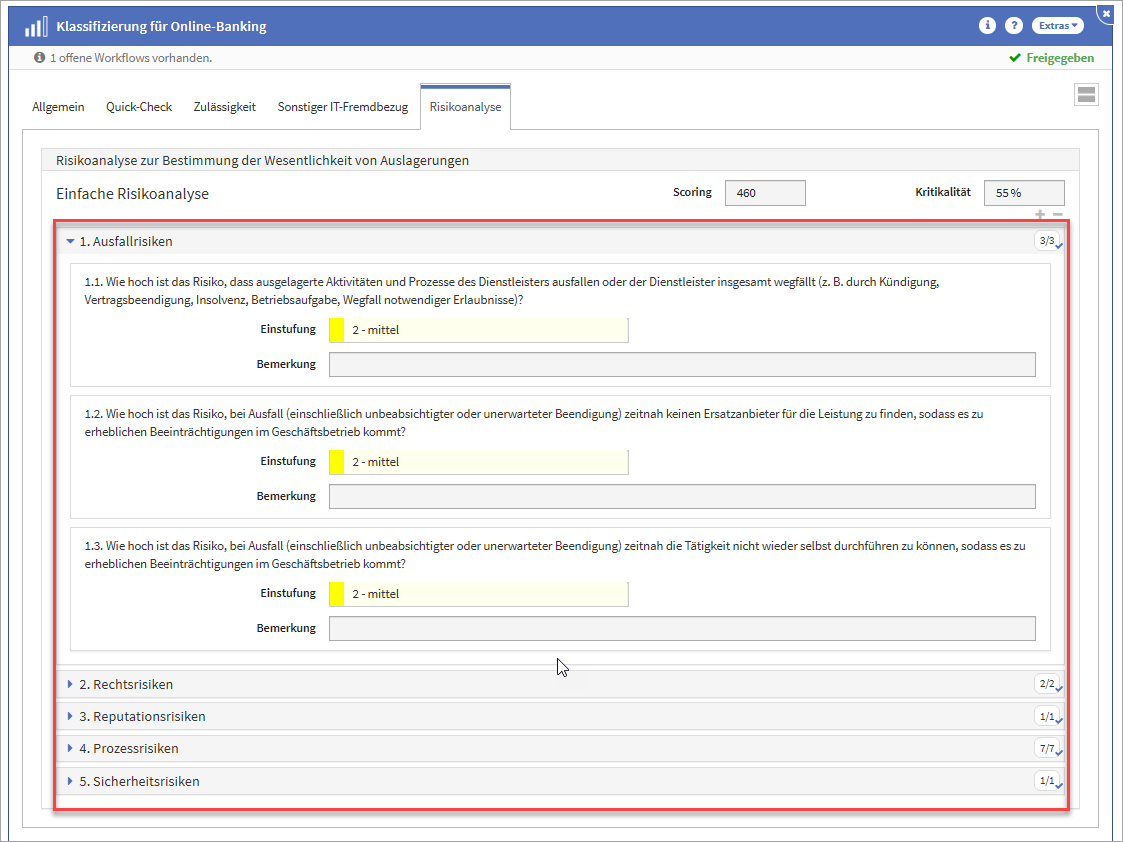The width and height of the screenshot is (1123, 842).
Task: Open the Extras dropdown menu
Action: point(1058,26)
